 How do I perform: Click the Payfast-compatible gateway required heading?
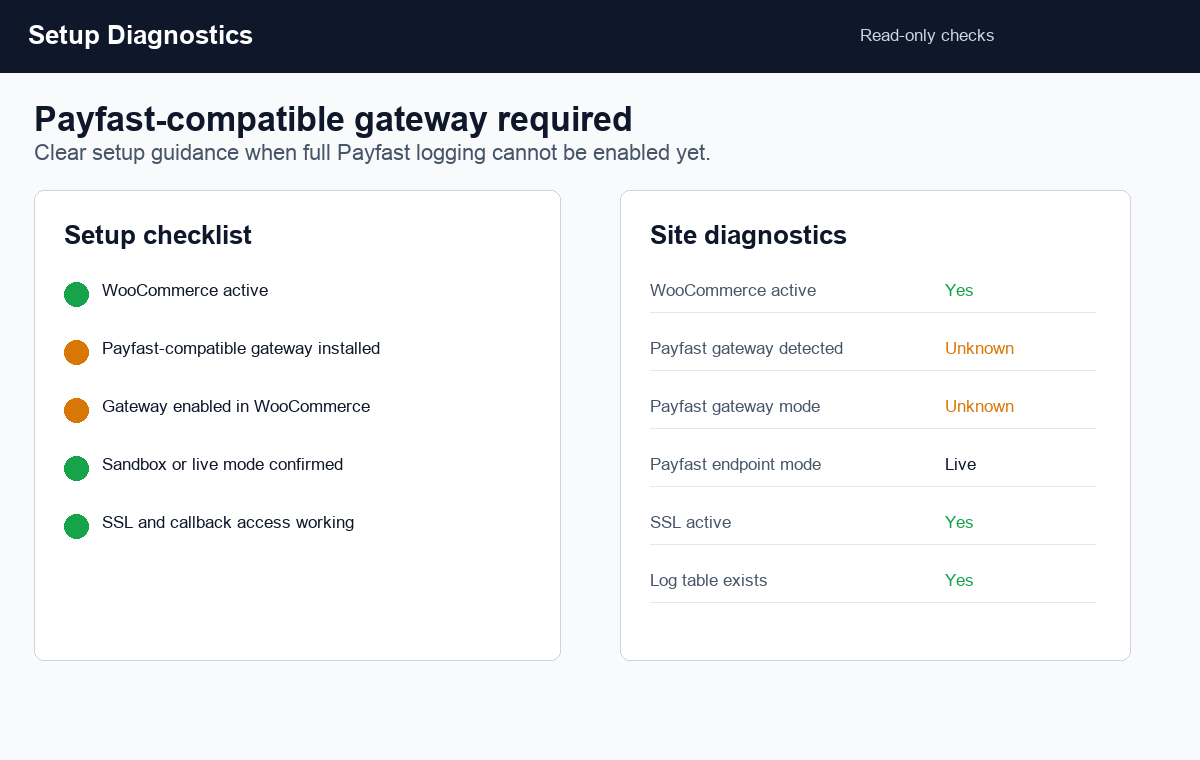pyautogui.click(x=333, y=119)
